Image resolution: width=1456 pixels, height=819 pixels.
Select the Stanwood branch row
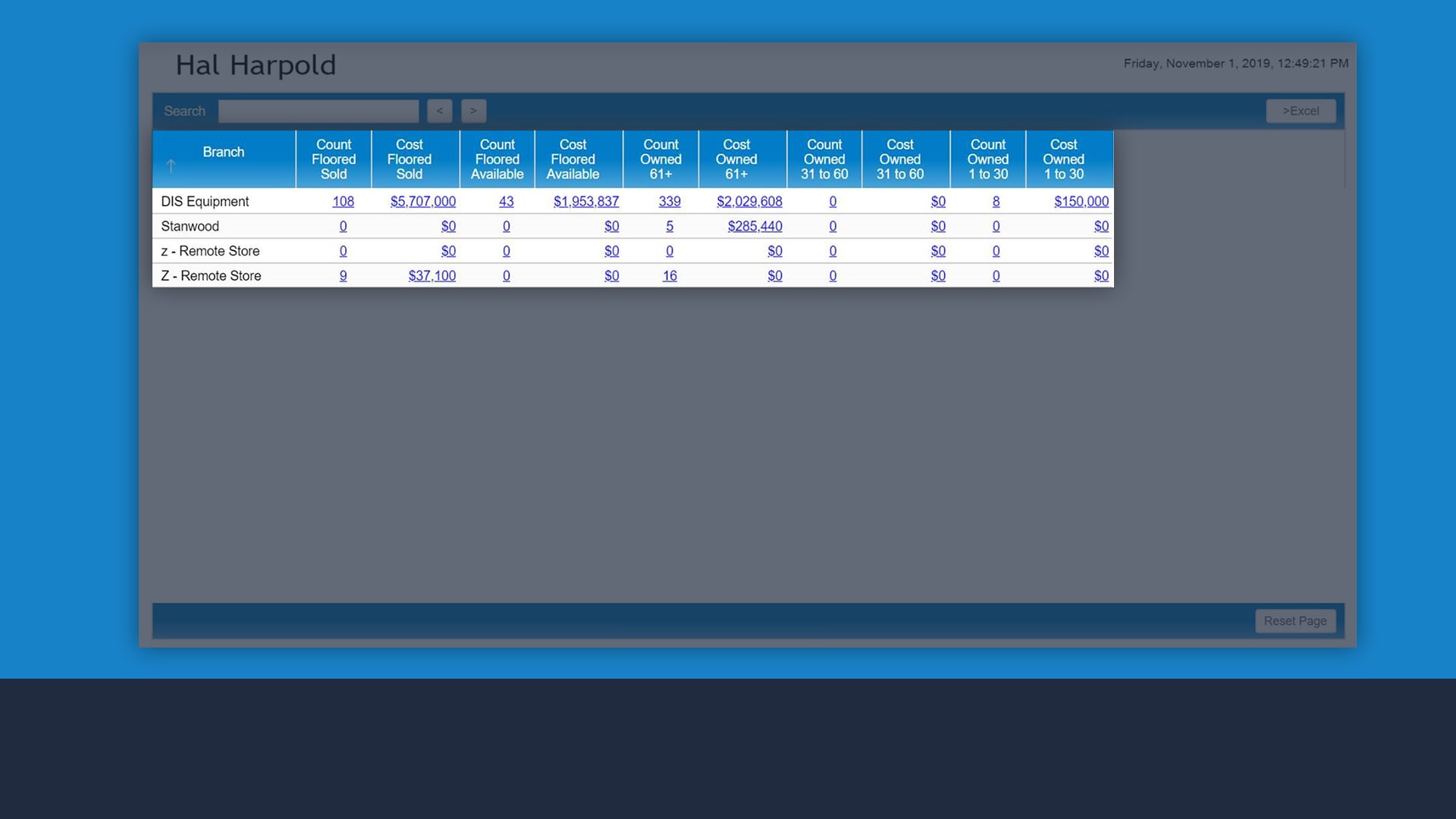(633, 227)
